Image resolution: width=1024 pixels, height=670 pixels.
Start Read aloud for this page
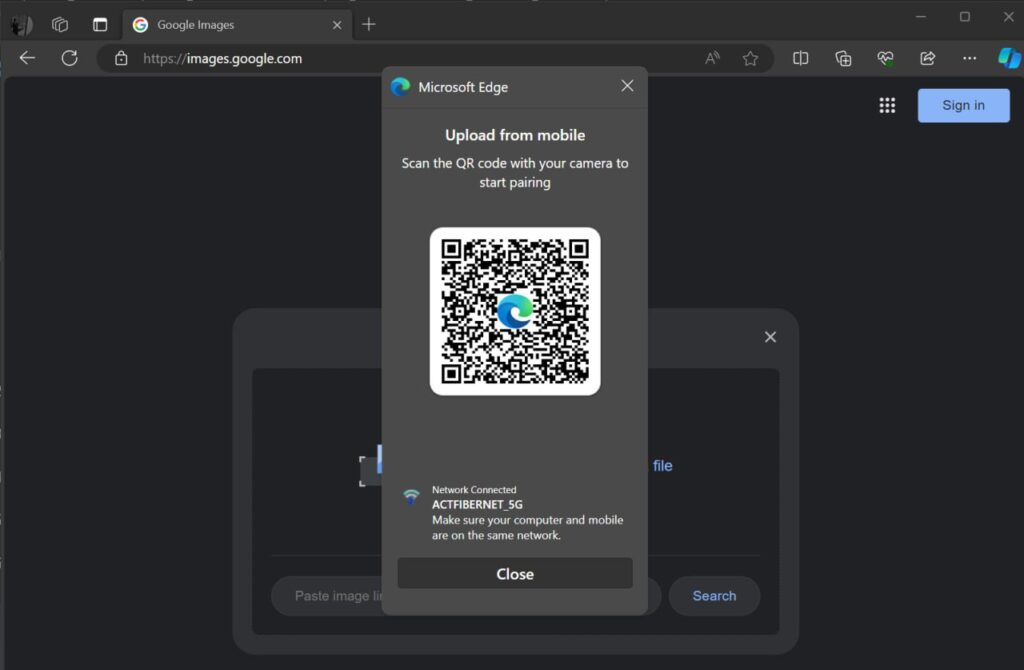[x=711, y=58]
